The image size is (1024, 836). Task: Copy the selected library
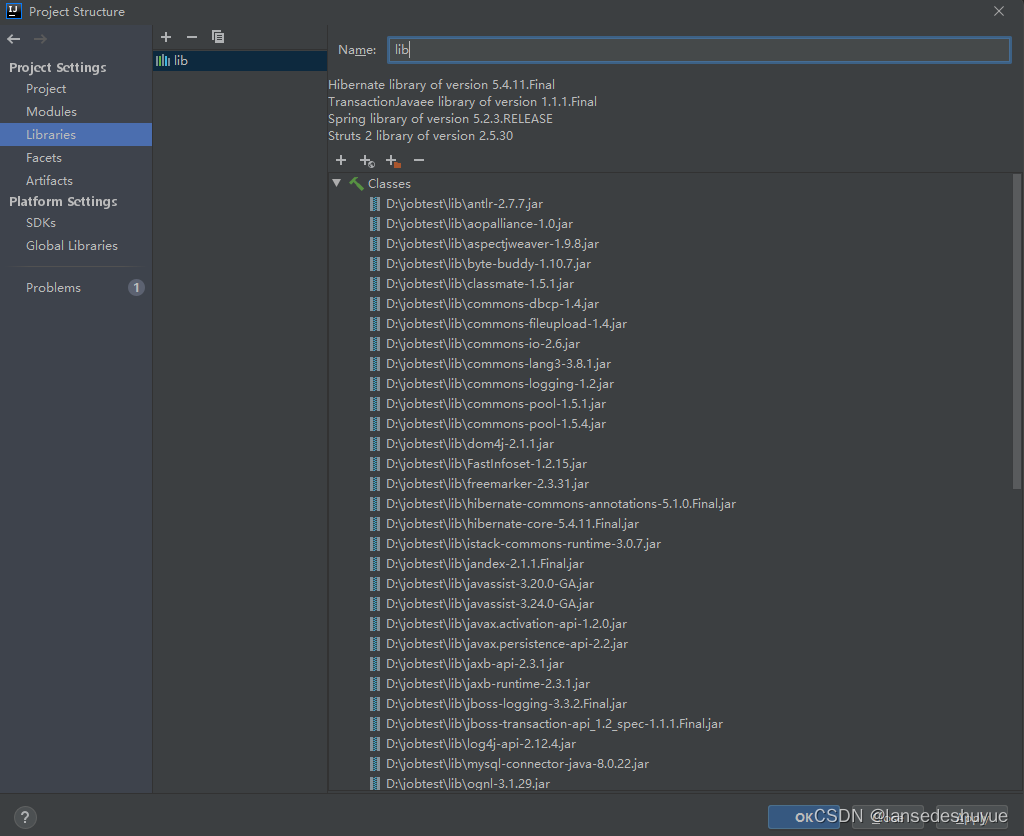[x=218, y=37]
